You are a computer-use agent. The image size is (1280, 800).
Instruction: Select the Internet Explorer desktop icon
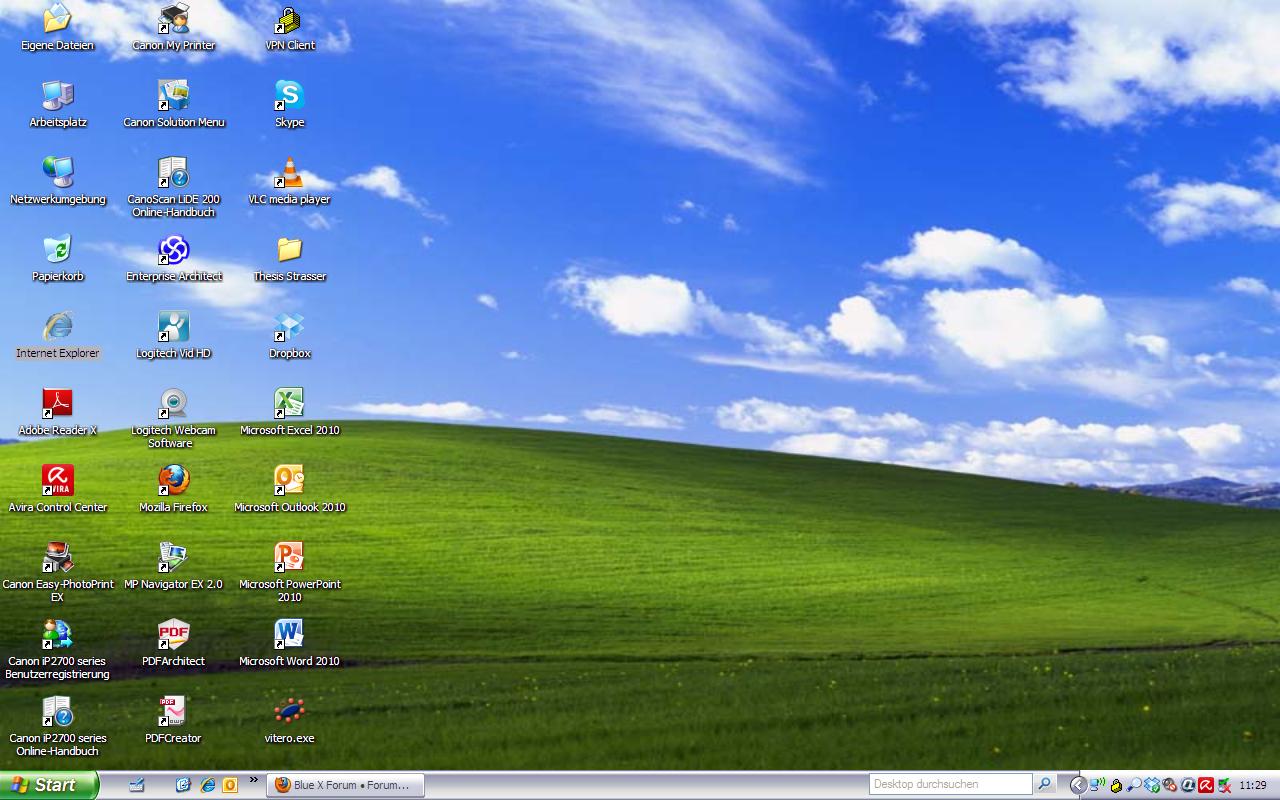click(x=58, y=336)
